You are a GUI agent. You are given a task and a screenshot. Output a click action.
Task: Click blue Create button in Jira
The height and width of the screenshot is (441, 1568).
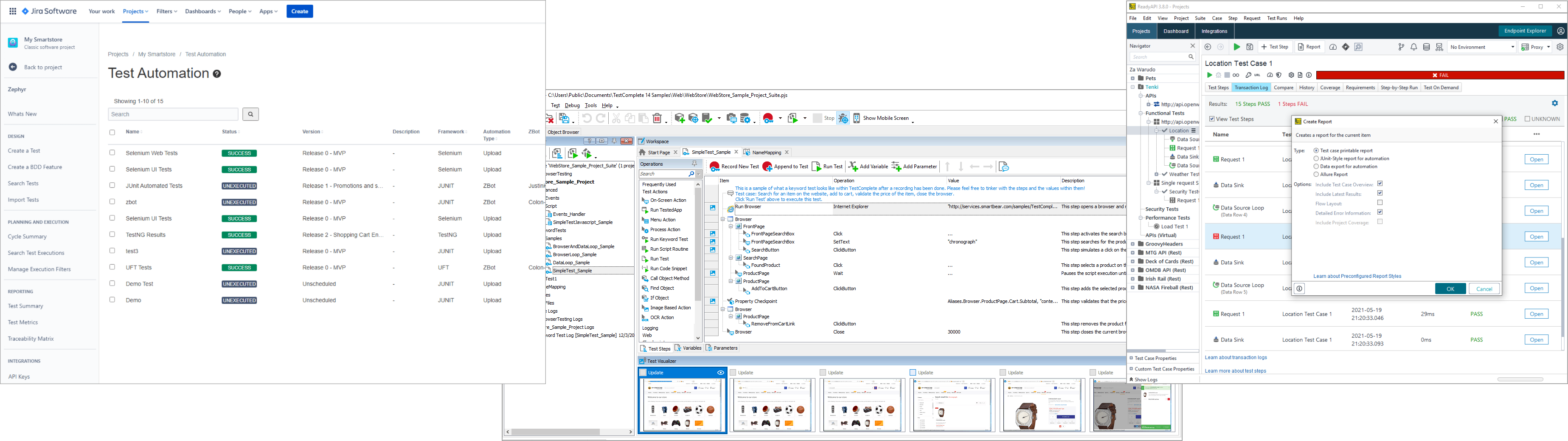tap(300, 11)
